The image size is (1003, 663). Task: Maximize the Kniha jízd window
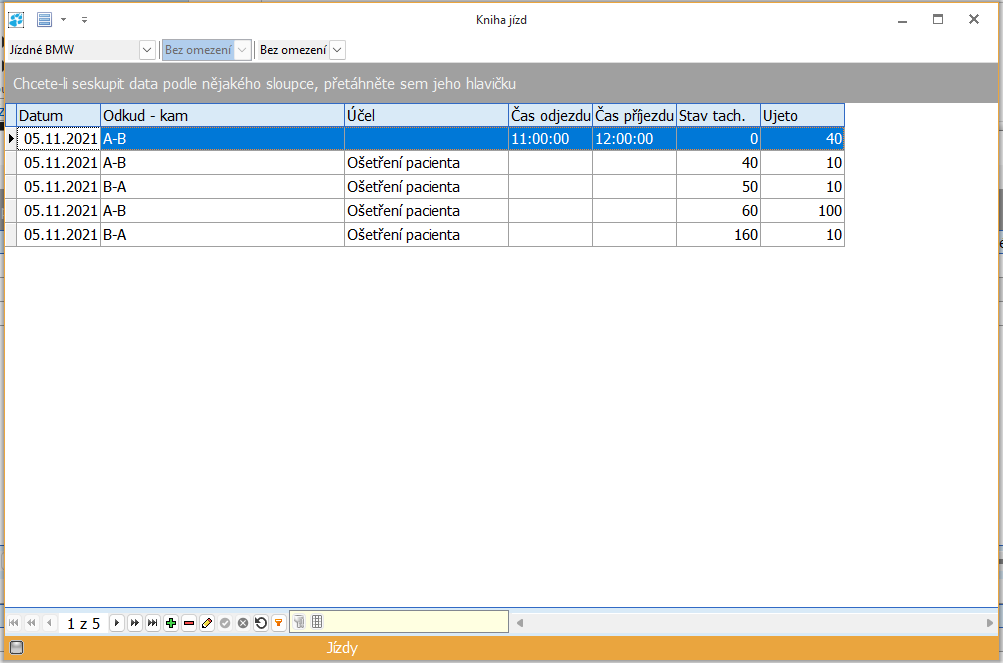tap(938, 20)
